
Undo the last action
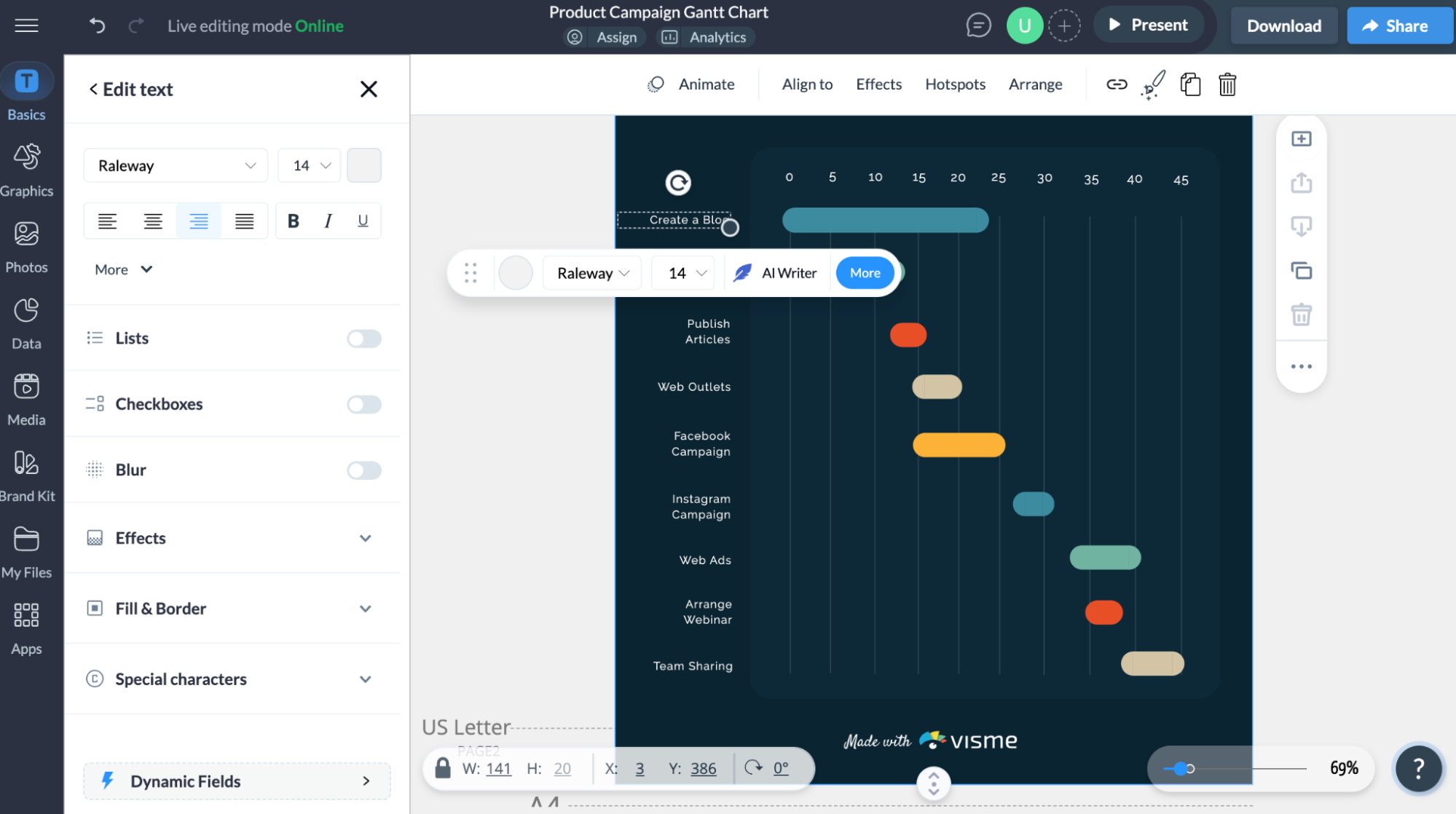tap(96, 25)
